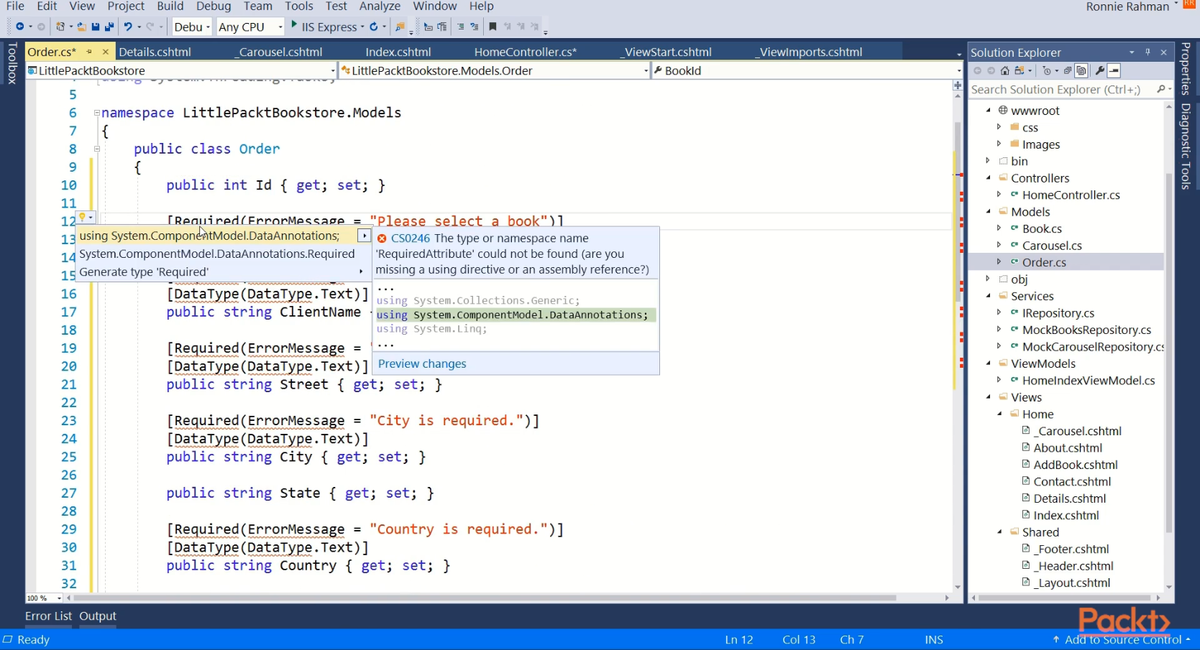Collapse the wwwroot folder in Solution Explorer

[988, 110]
